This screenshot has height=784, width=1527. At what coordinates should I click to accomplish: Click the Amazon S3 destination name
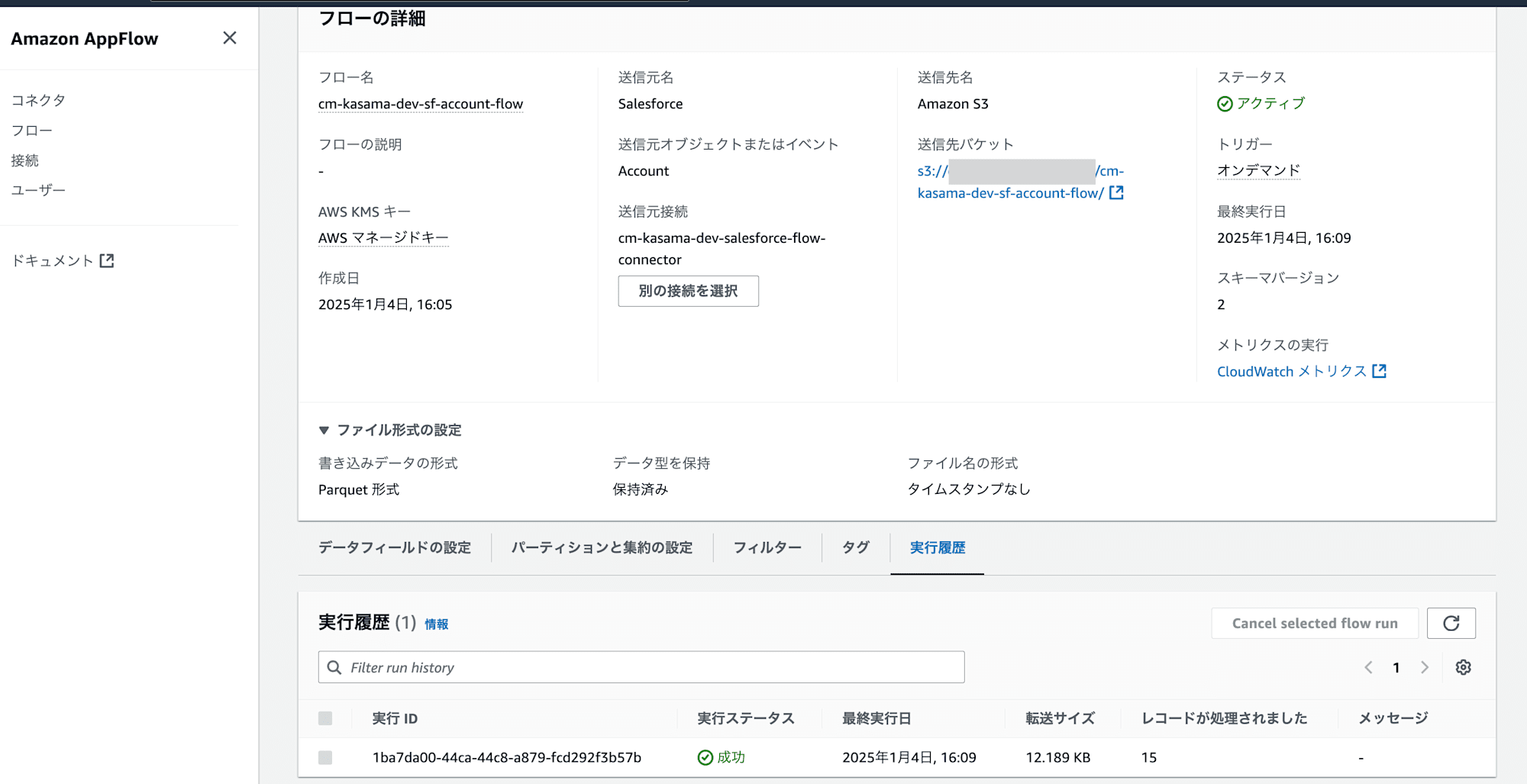pyautogui.click(x=953, y=104)
